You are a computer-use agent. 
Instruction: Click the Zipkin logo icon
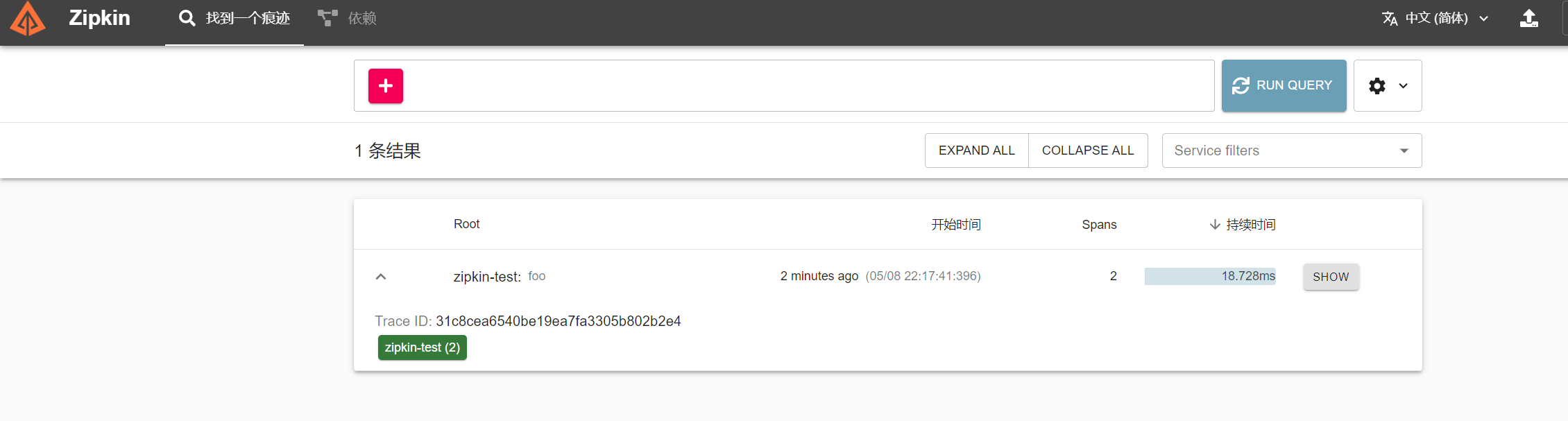tap(28, 19)
